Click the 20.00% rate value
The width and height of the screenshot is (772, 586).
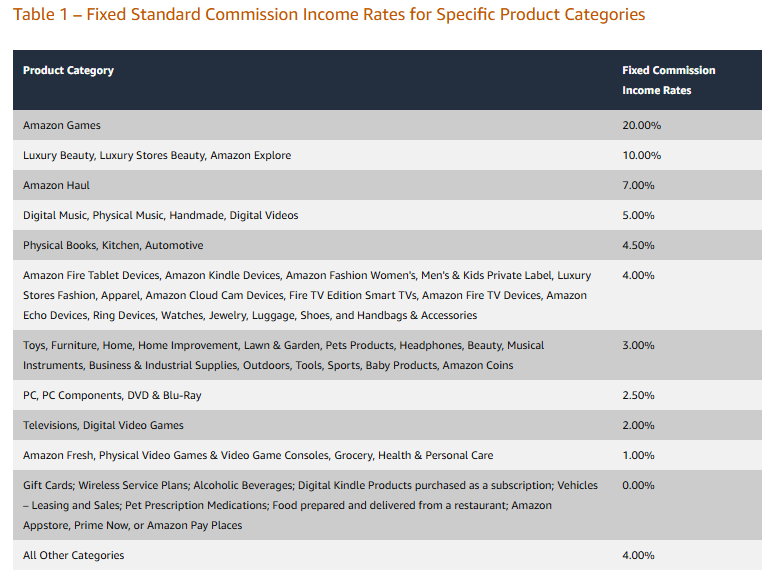tap(642, 125)
